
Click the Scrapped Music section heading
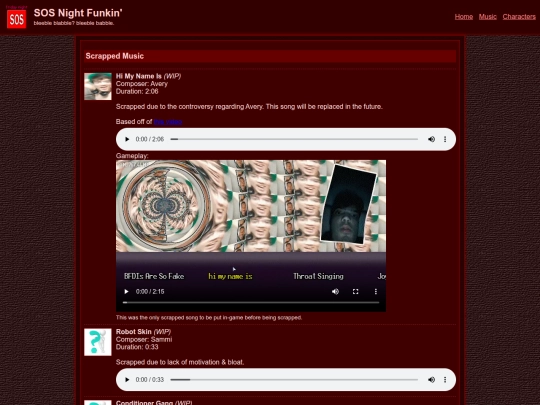coord(115,56)
